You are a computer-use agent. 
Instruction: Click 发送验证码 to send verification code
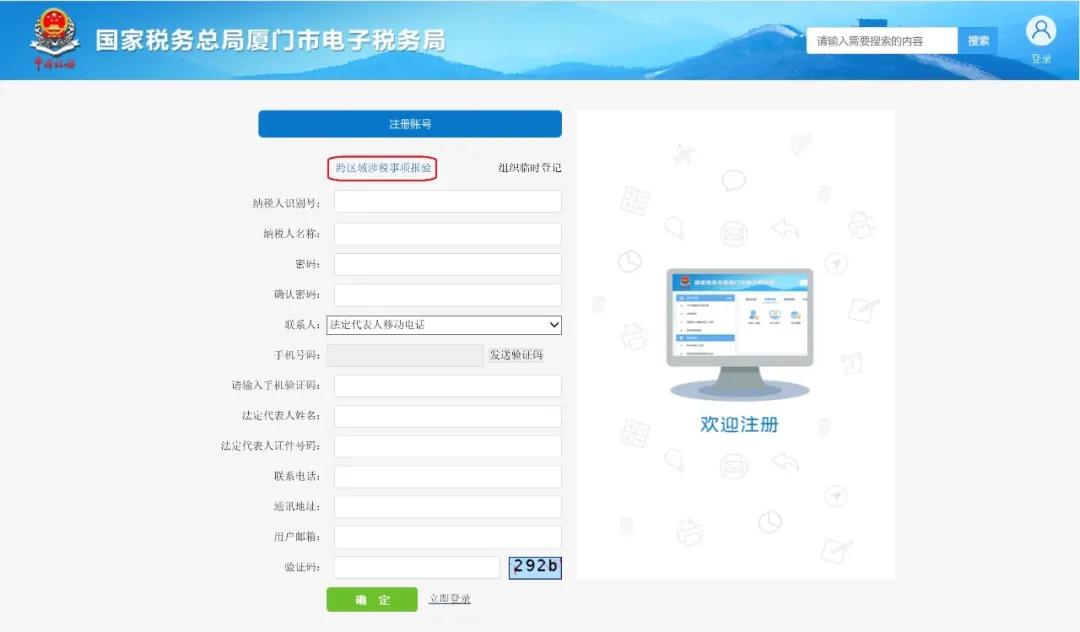(x=516, y=355)
